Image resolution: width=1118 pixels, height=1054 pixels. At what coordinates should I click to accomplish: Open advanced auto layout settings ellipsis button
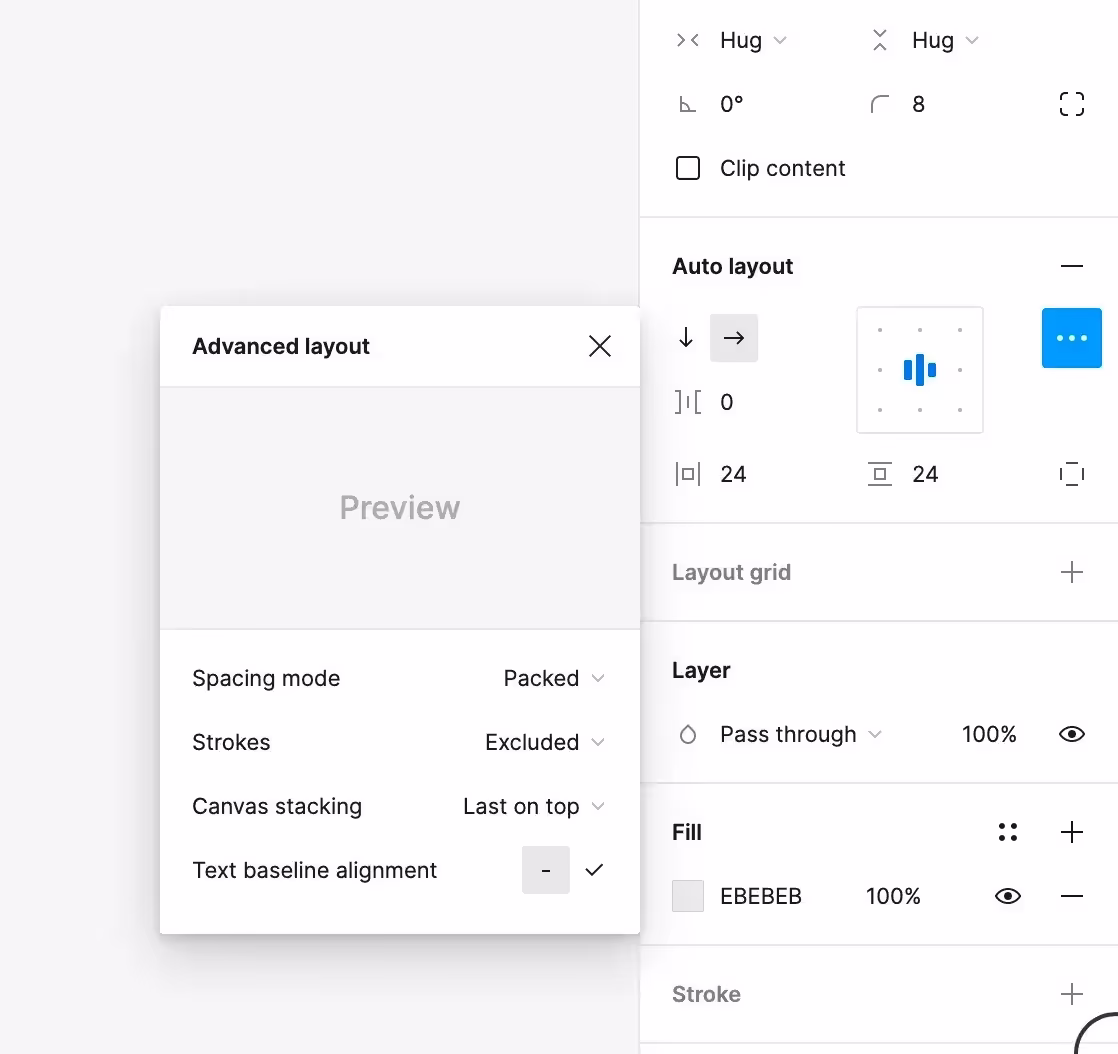(x=1071, y=338)
